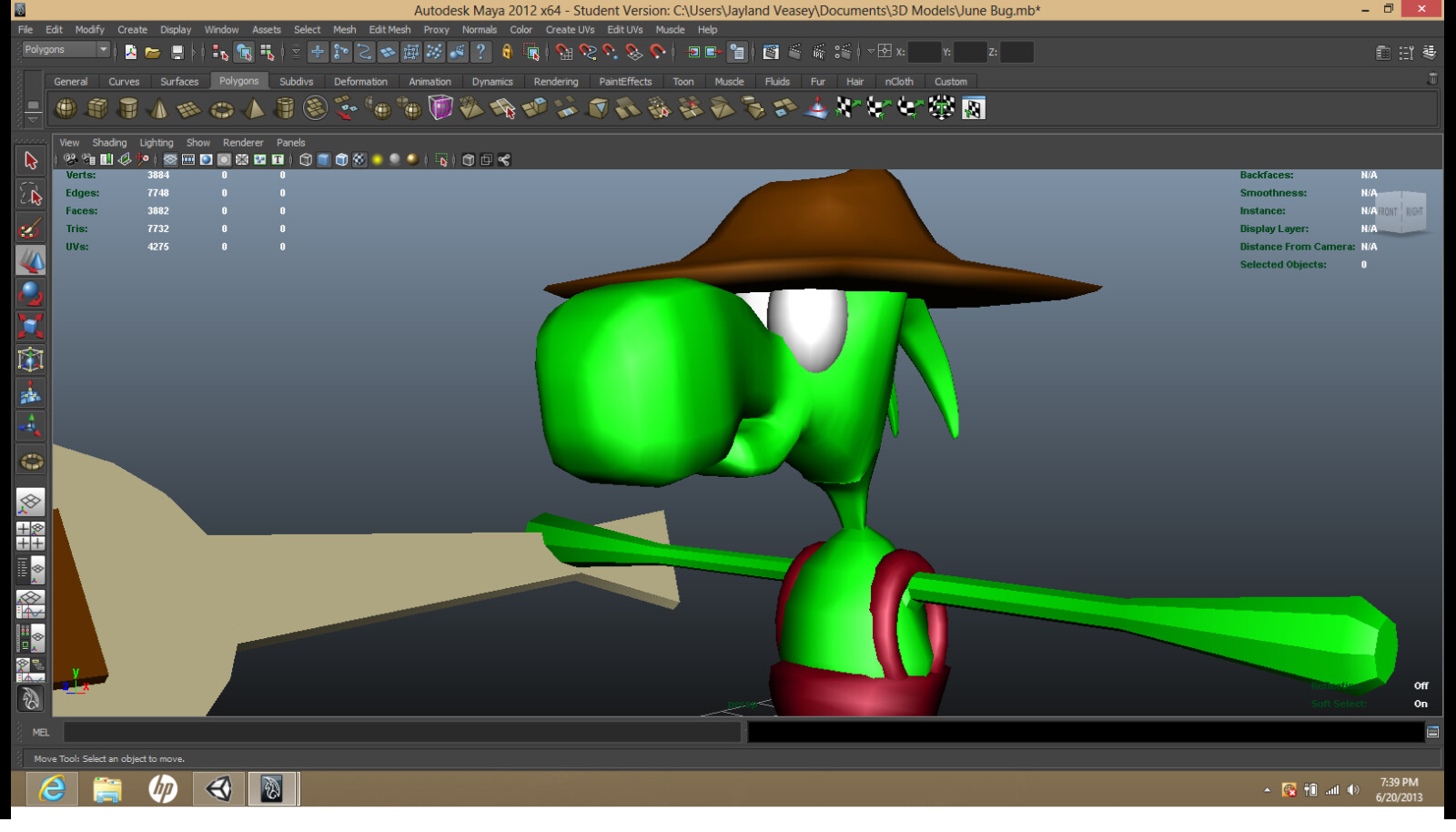Open Internet Explorer from the taskbar
Screen dimensions: 1456x832
[x=52, y=788]
